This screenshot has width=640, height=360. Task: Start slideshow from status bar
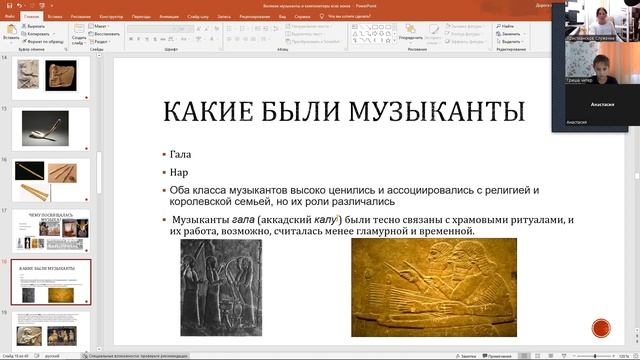pos(564,356)
